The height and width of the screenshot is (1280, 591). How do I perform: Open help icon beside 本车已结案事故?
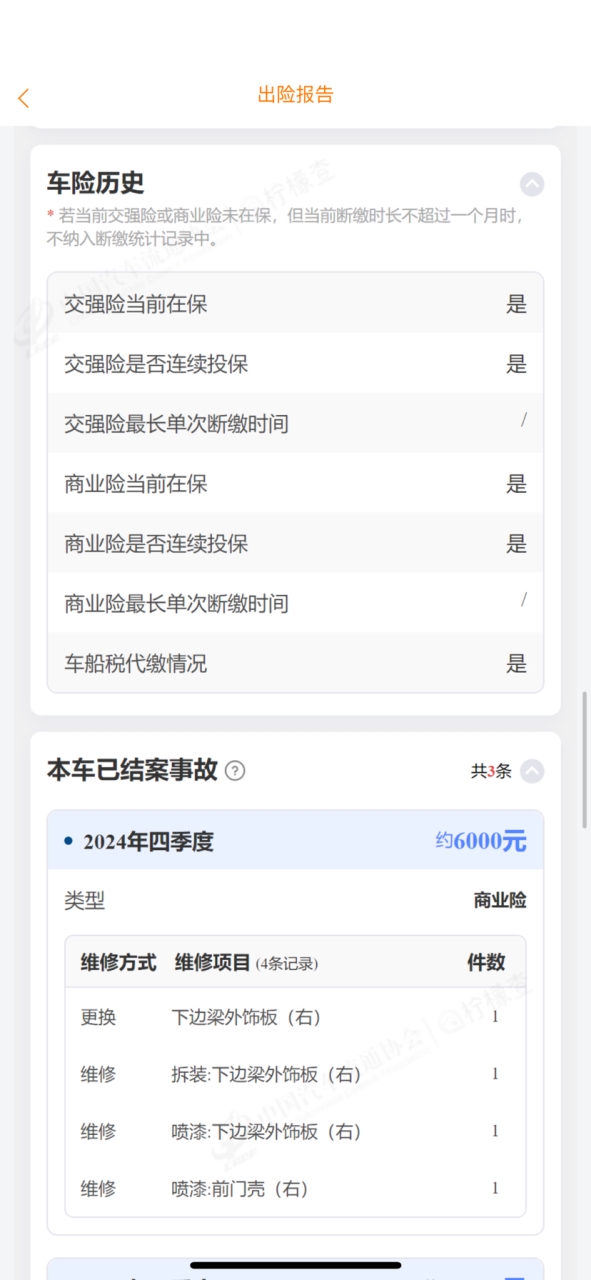click(235, 771)
